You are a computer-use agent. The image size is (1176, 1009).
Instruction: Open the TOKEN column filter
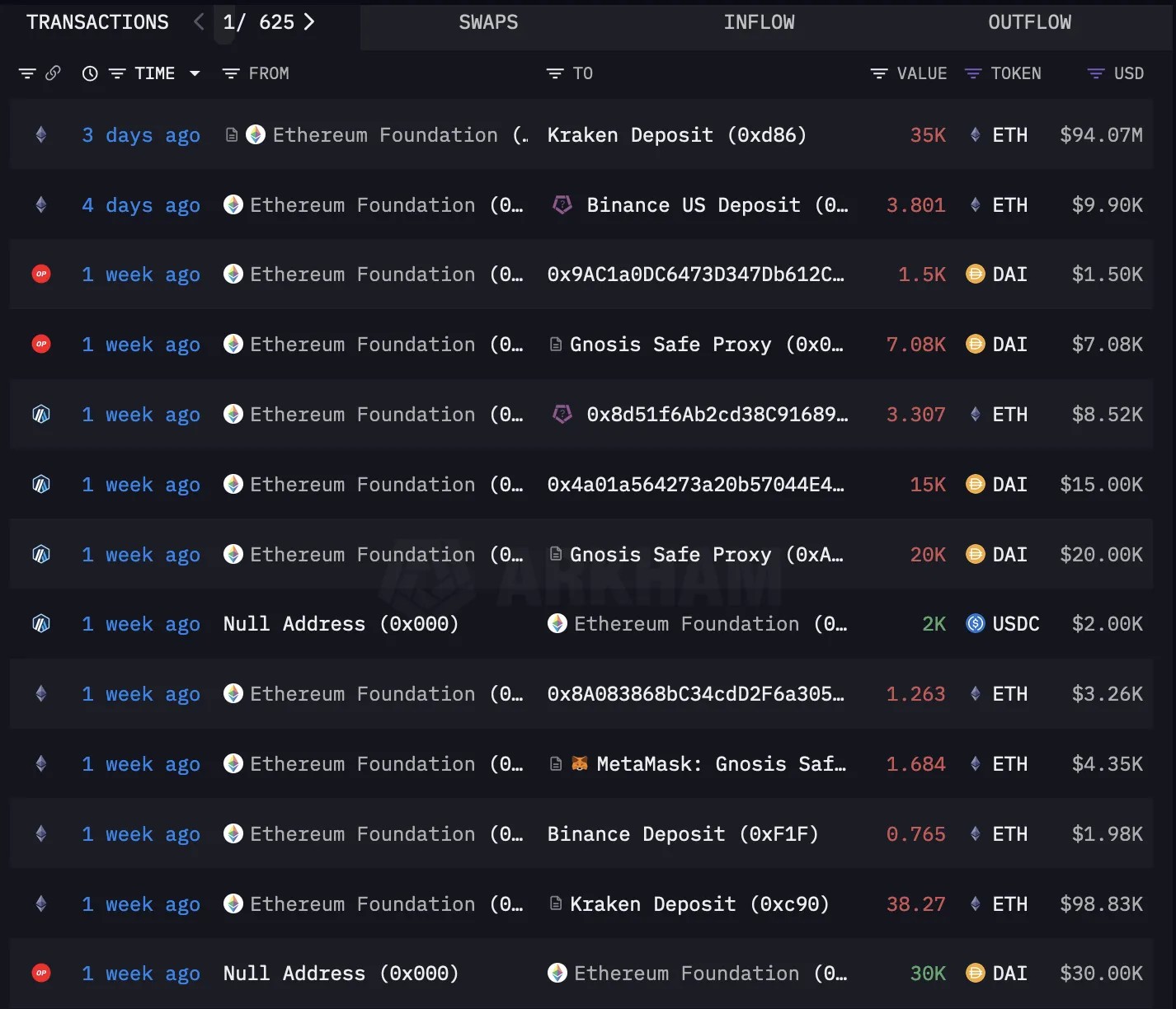(973, 73)
